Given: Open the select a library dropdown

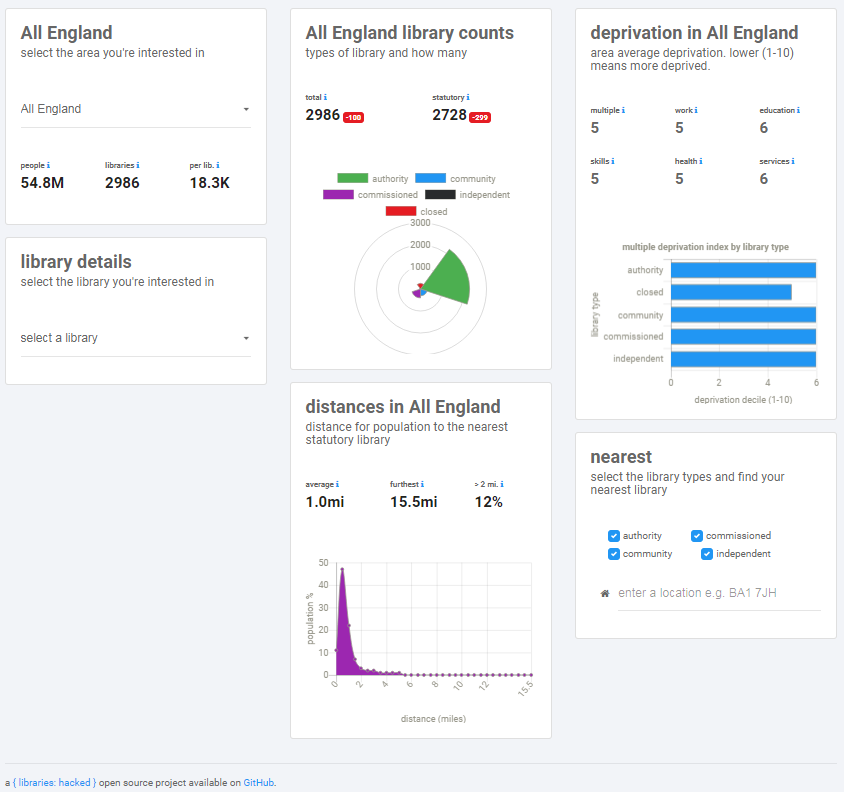Looking at the screenshot, I should click(x=135, y=338).
